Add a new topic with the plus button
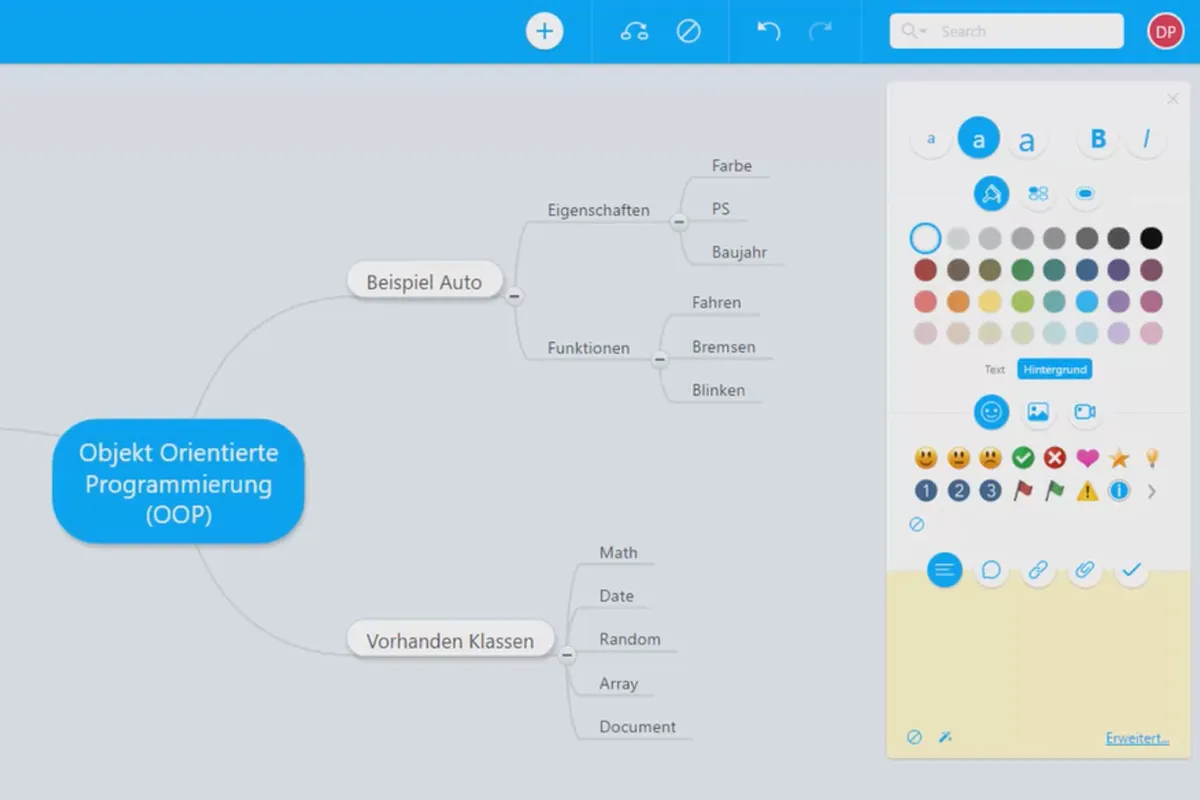Image resolution: width=1200 pixels, height=800 pixels. coord(545,31)
